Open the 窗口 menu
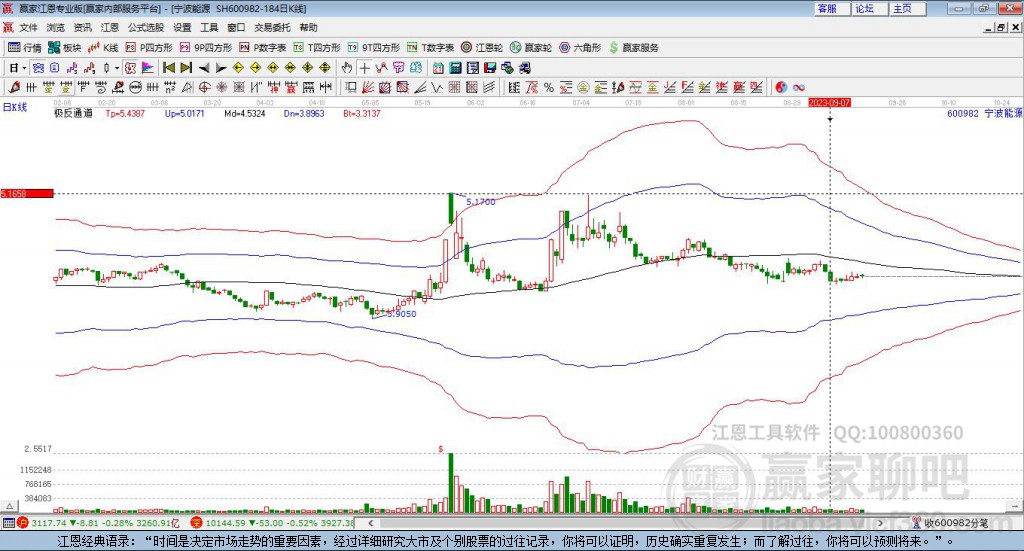This screenshot has height=551, width=1024. point(236,27)
